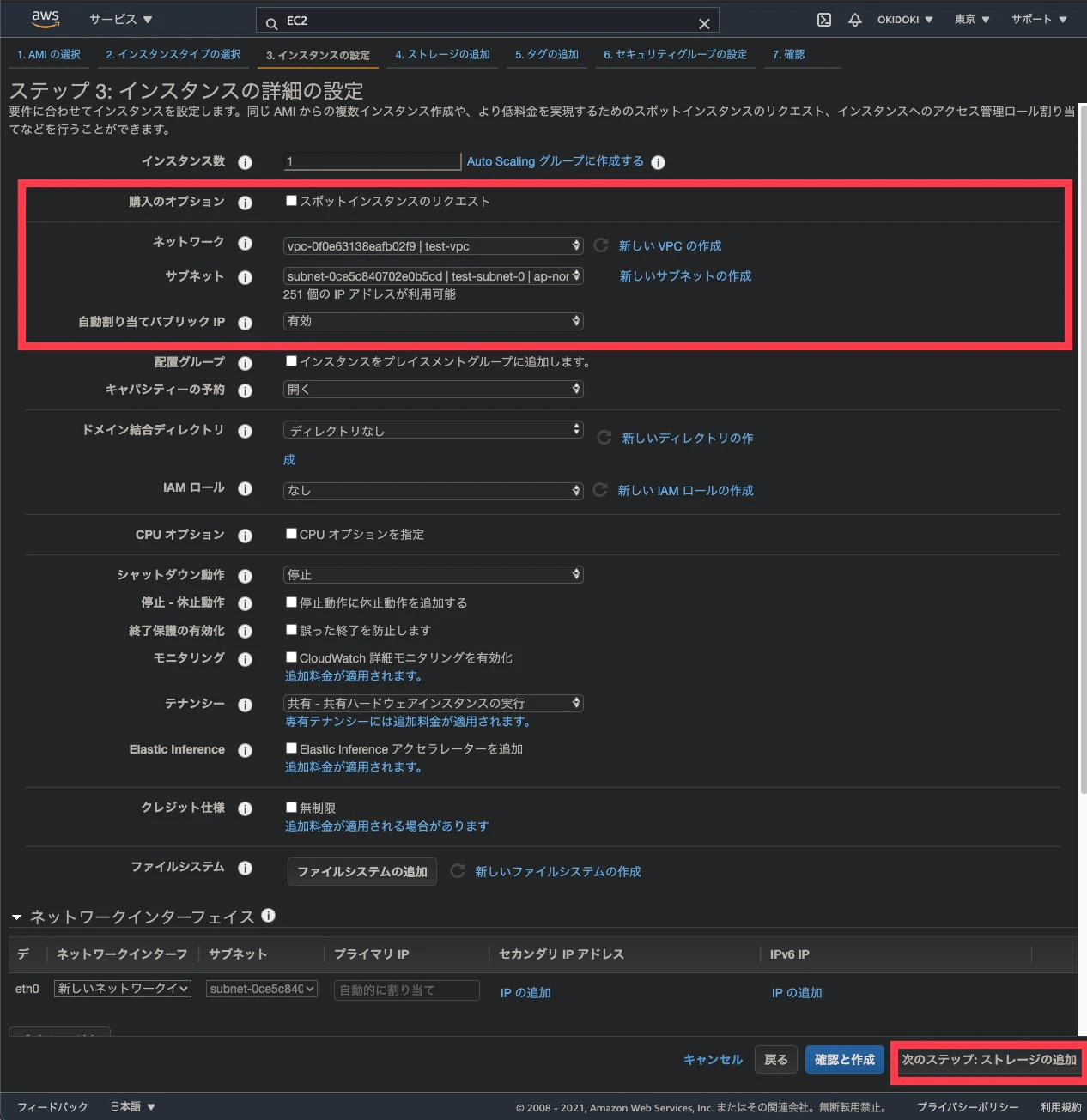Show info for 購入のオプション
The width and height of the screenshot is (1087, 1120).
click(x=245, y=203)
